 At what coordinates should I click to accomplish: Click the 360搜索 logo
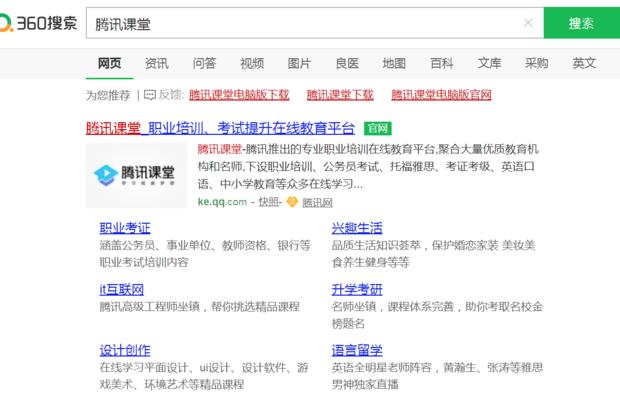coord(38,23)
